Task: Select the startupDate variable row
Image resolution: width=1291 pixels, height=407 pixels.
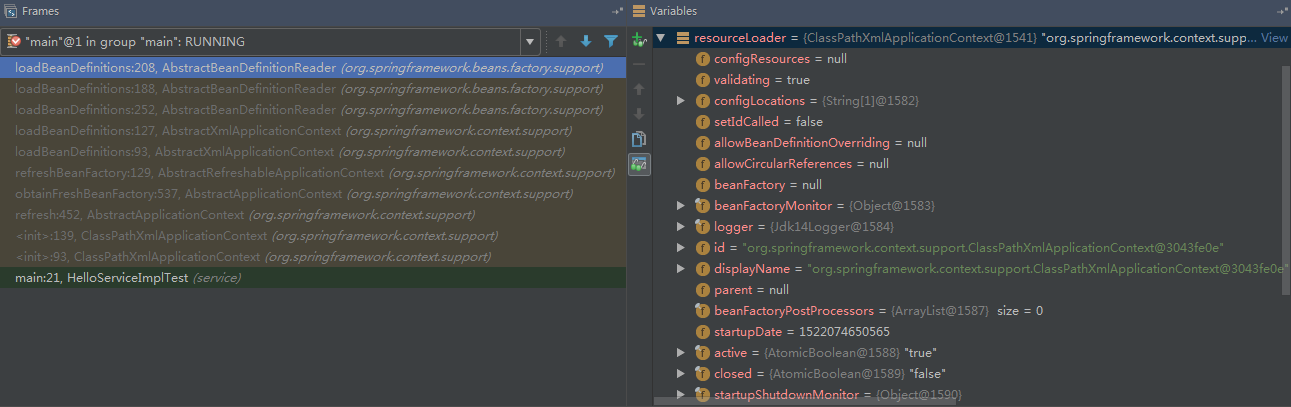Action: click(x=802, y=331)
